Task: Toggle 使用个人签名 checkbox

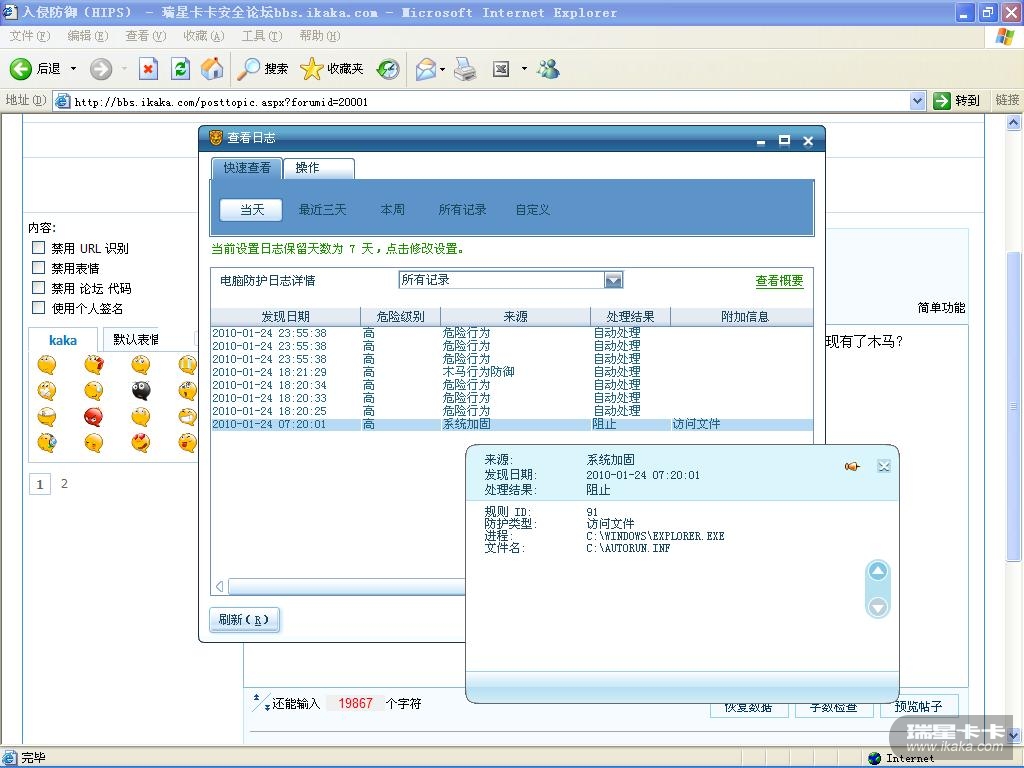Action: (39, 307)
